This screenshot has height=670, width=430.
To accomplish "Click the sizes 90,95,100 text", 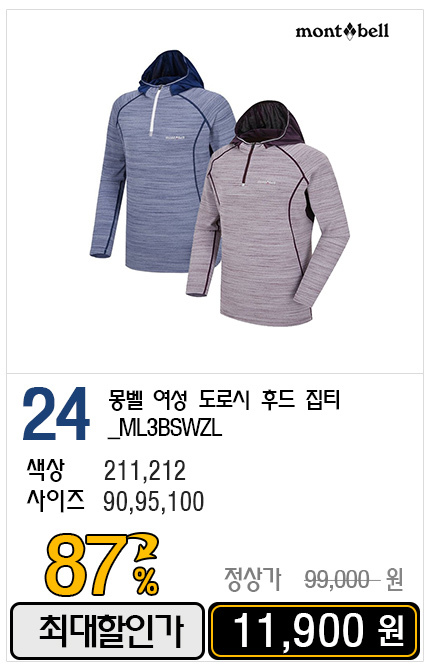I will [153, 502].
